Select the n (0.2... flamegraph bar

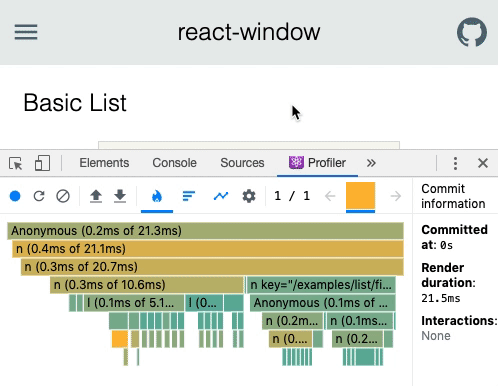pos(357,339)
